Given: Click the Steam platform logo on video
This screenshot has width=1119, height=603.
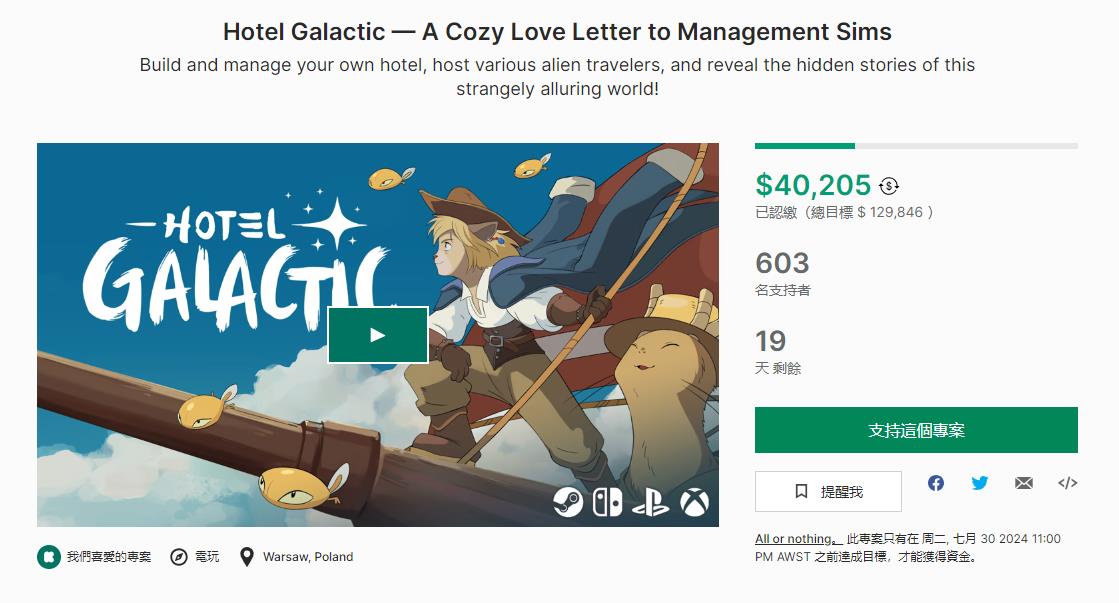Looking at the screenshot, I should pos(568,502).
